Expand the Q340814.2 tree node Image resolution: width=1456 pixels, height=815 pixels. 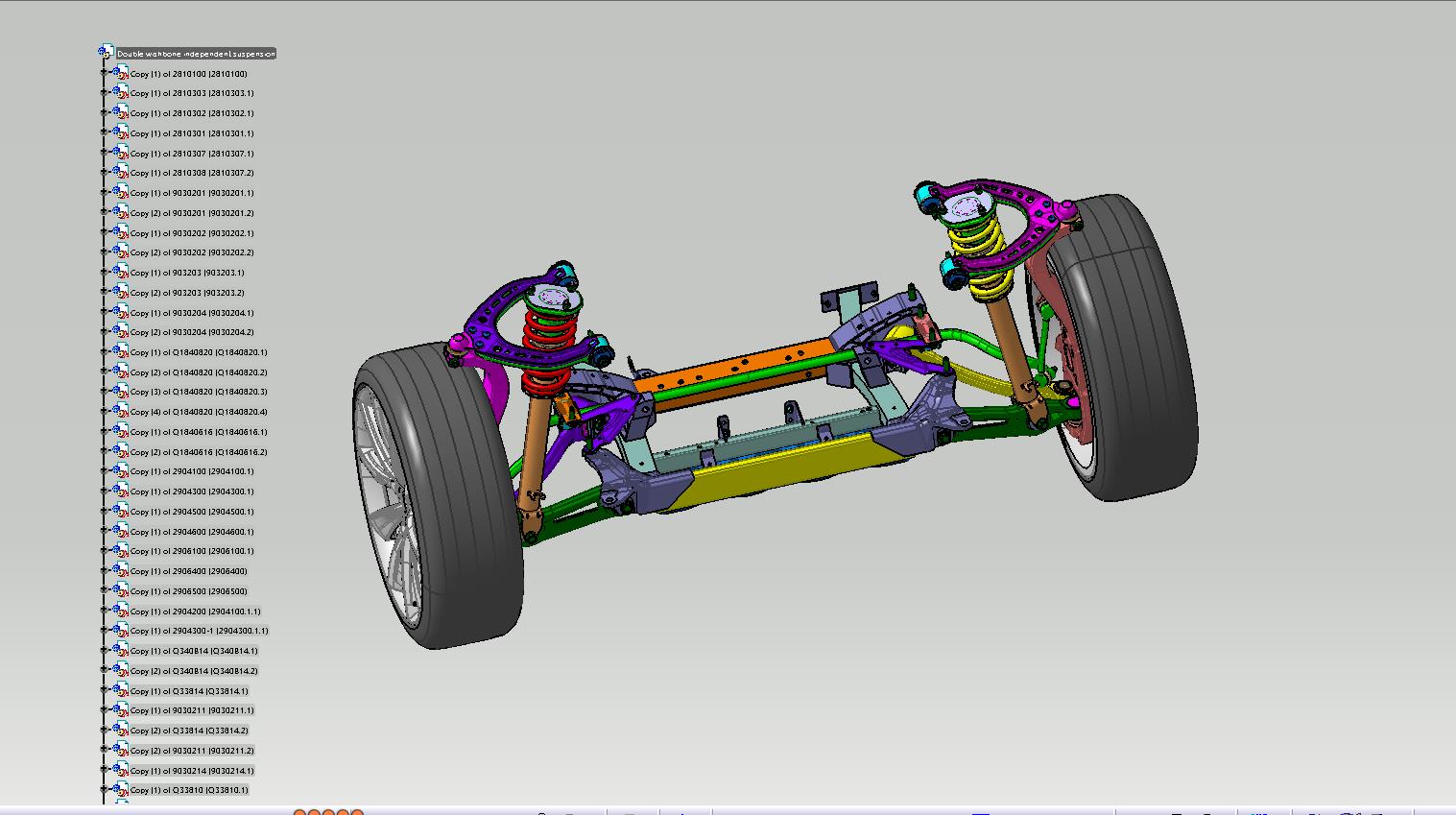[105, 671]
